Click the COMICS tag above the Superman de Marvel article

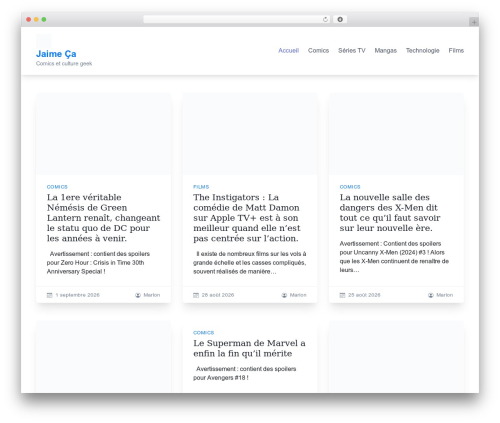coord(203,333)
